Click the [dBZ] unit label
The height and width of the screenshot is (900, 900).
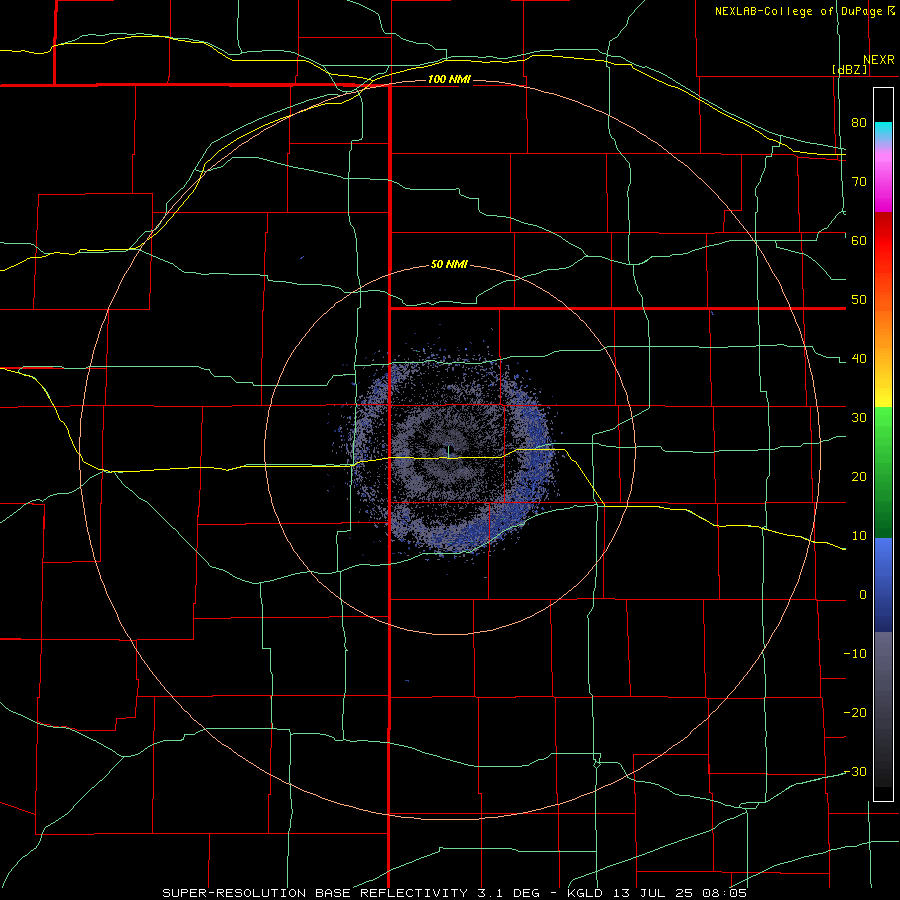click(850, 69)
